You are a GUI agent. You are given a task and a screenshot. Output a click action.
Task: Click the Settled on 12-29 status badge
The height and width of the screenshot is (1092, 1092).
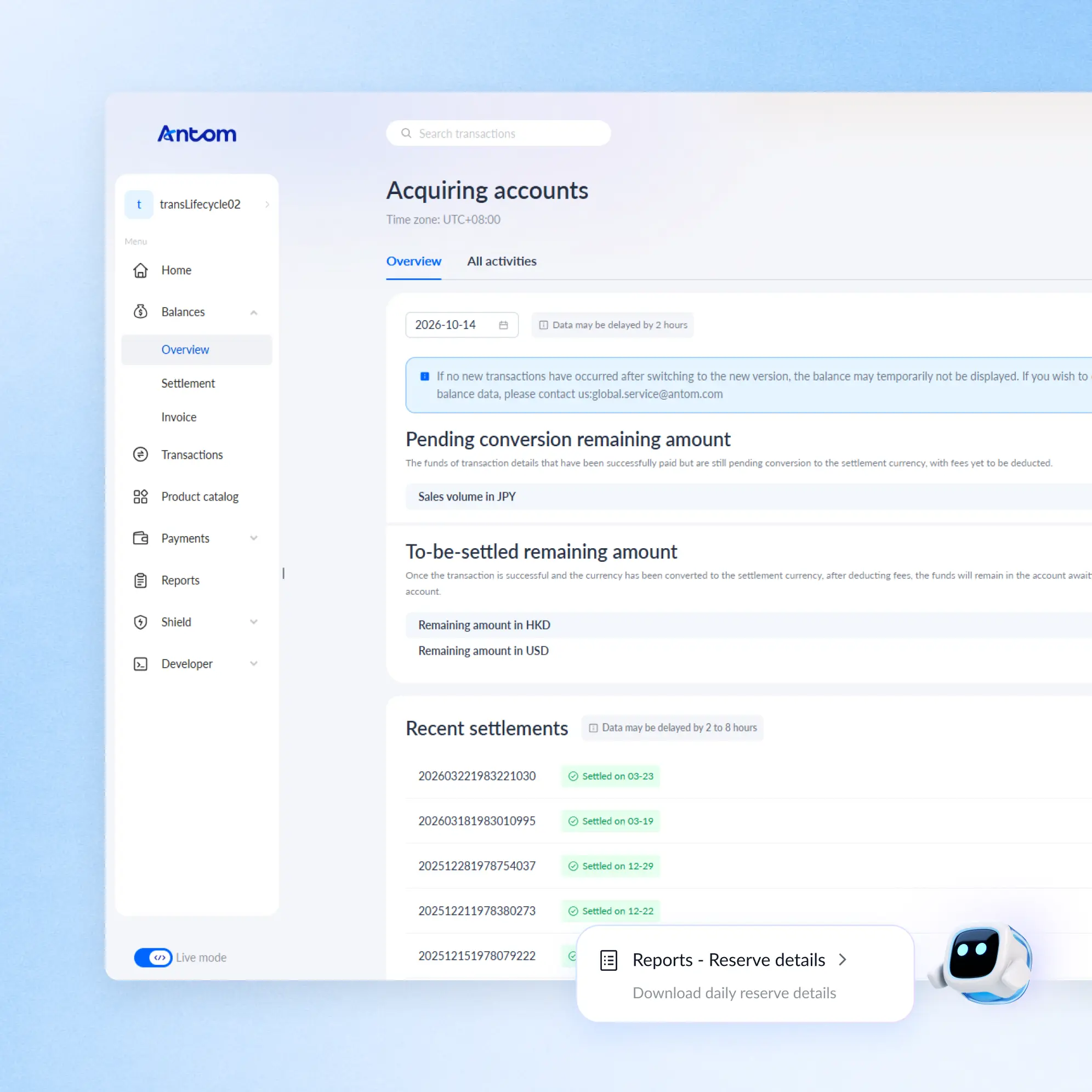[611, 866]
